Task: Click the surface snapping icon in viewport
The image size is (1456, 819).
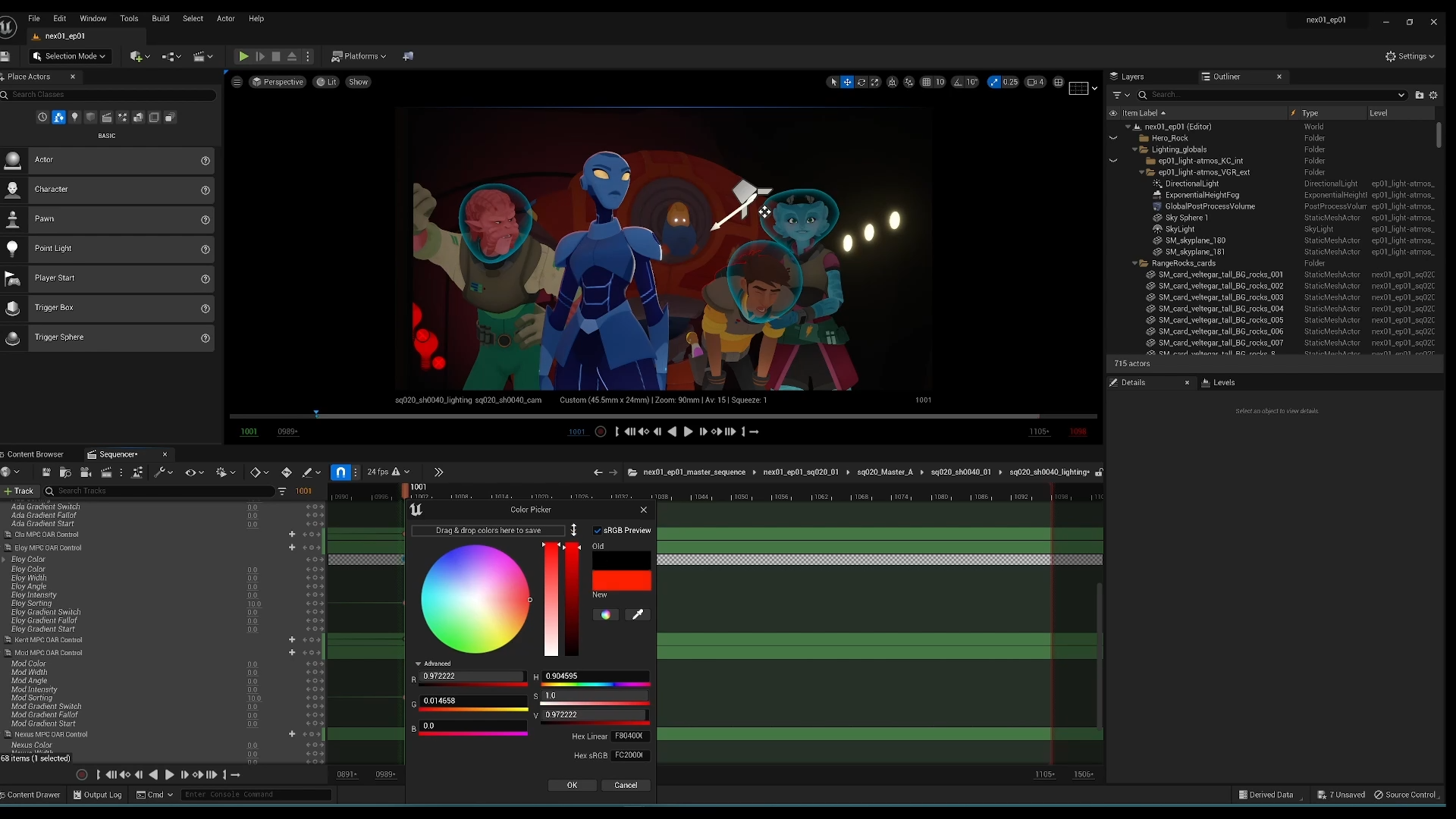Action: click(x=908, y=82)
